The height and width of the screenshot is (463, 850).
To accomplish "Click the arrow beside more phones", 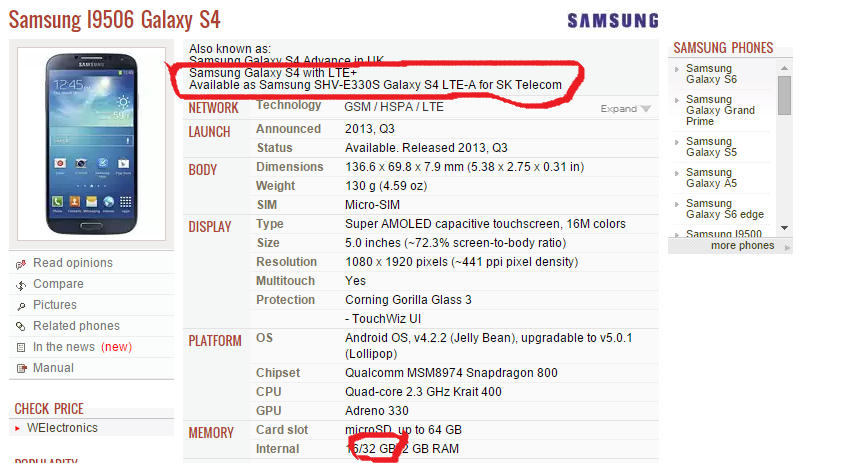I will (x=787, y=247).
